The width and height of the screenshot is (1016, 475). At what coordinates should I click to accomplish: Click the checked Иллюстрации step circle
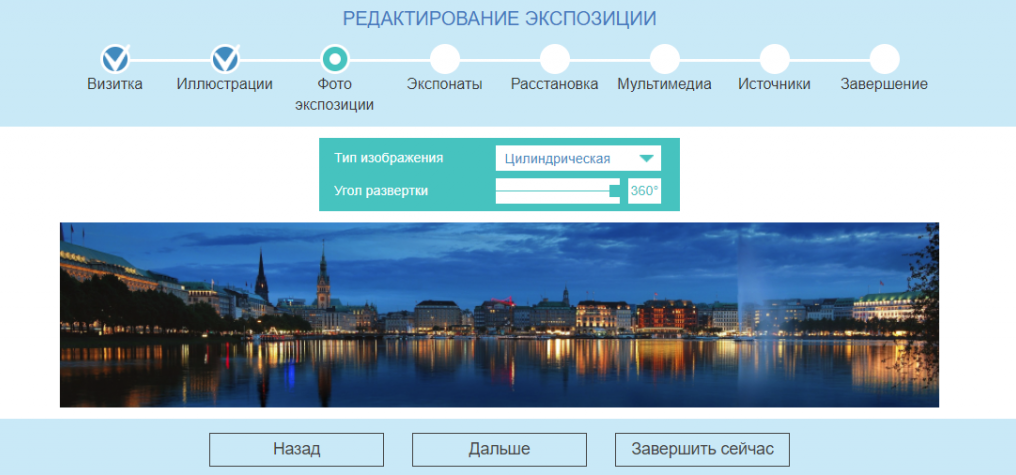click(x=225, y=58)
